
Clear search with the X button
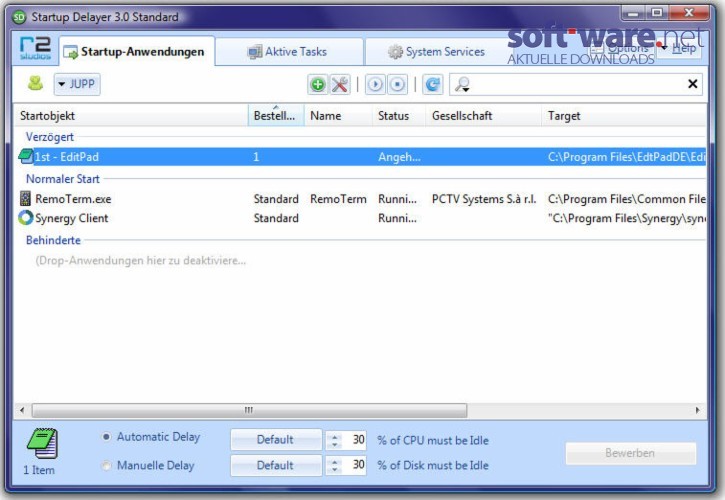tap(692, 84)
